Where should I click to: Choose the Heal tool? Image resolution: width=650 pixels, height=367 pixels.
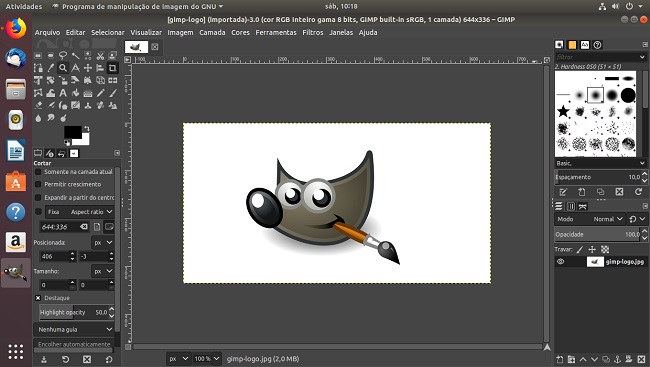point(100,105)
